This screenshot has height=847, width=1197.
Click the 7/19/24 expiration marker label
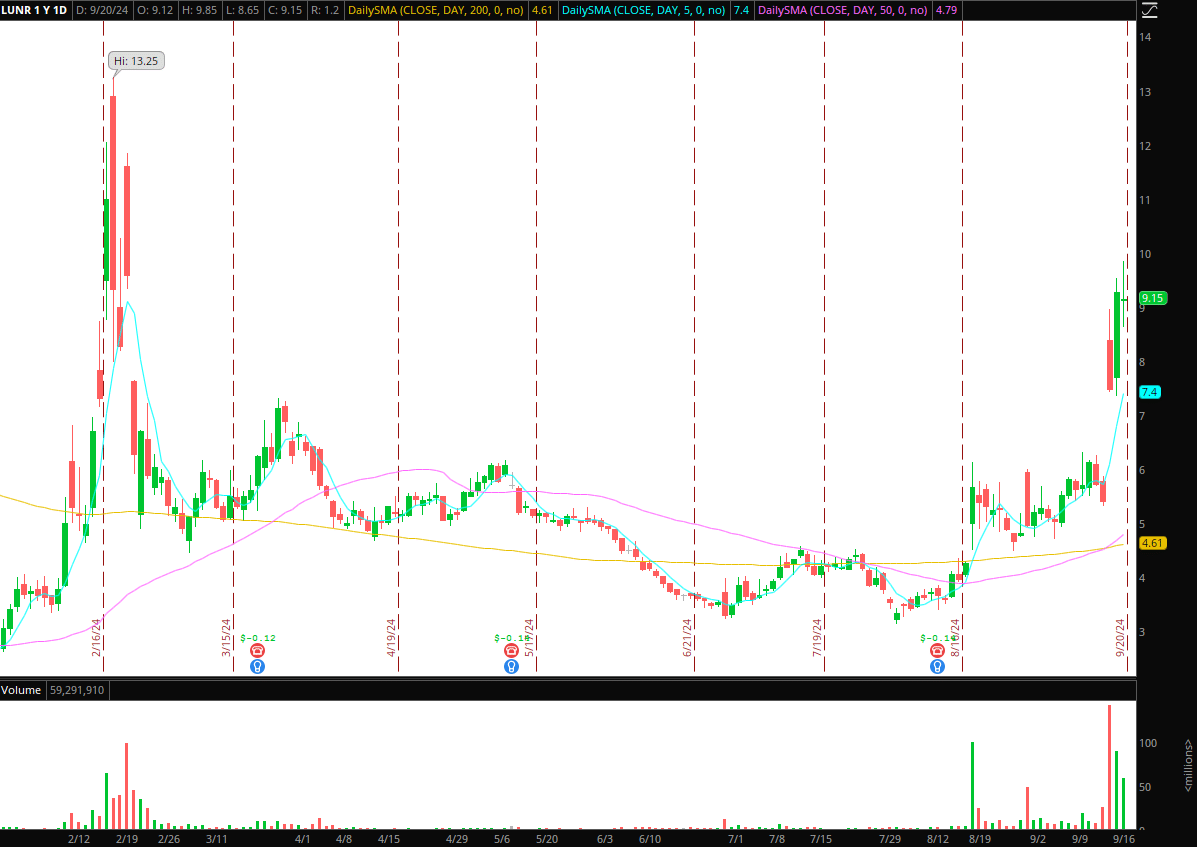point(817,637)
